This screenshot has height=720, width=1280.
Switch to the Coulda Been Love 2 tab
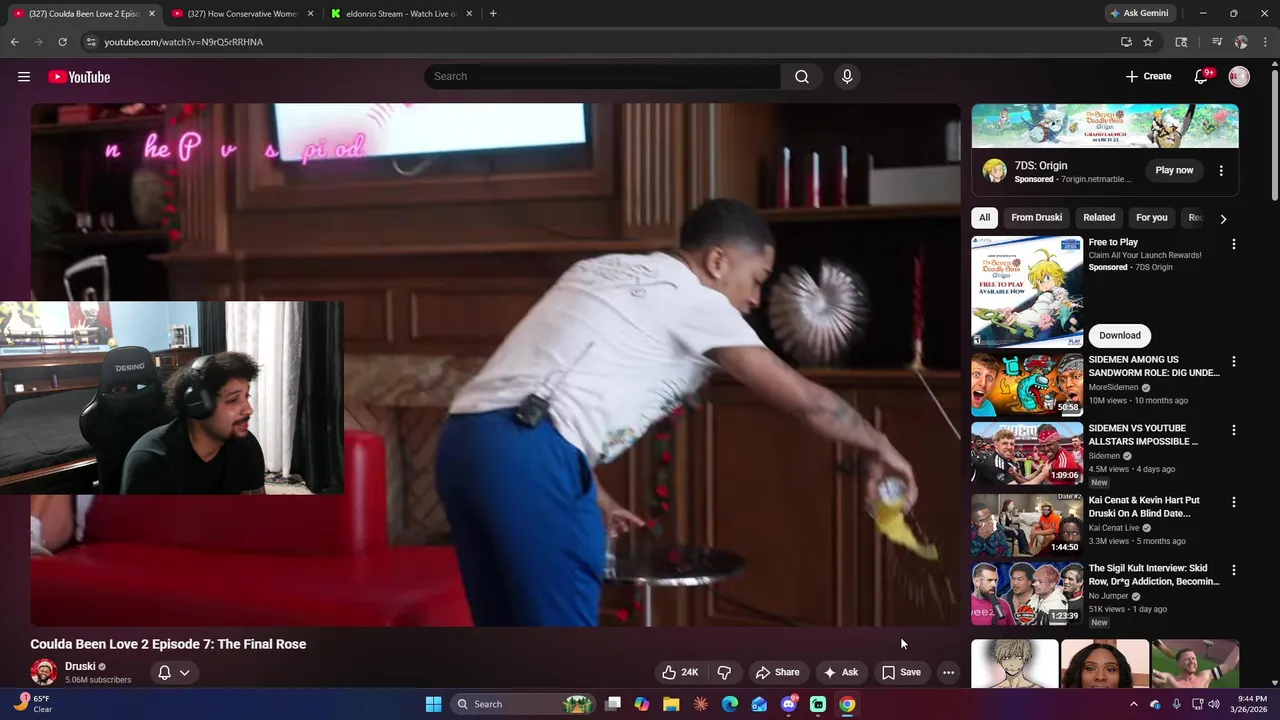tap(85, 13)
